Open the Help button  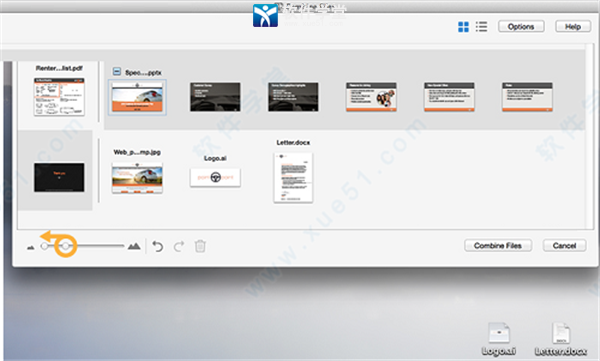[572, 26]
